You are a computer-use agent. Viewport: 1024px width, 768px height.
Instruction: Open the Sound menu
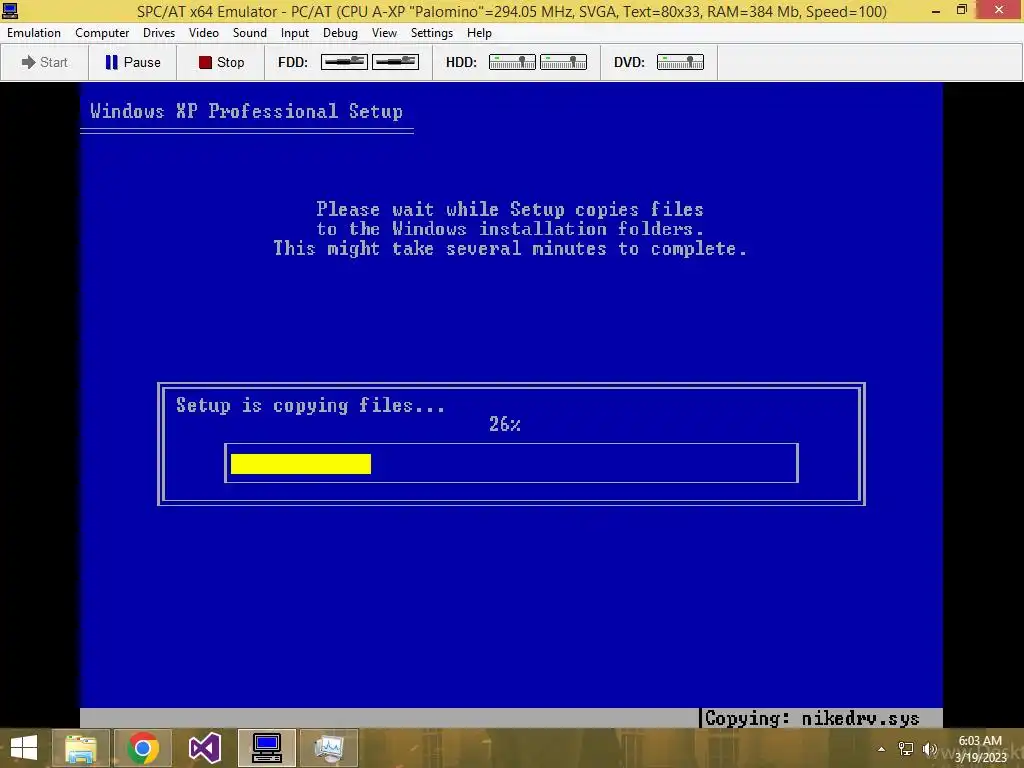(249, 33)
